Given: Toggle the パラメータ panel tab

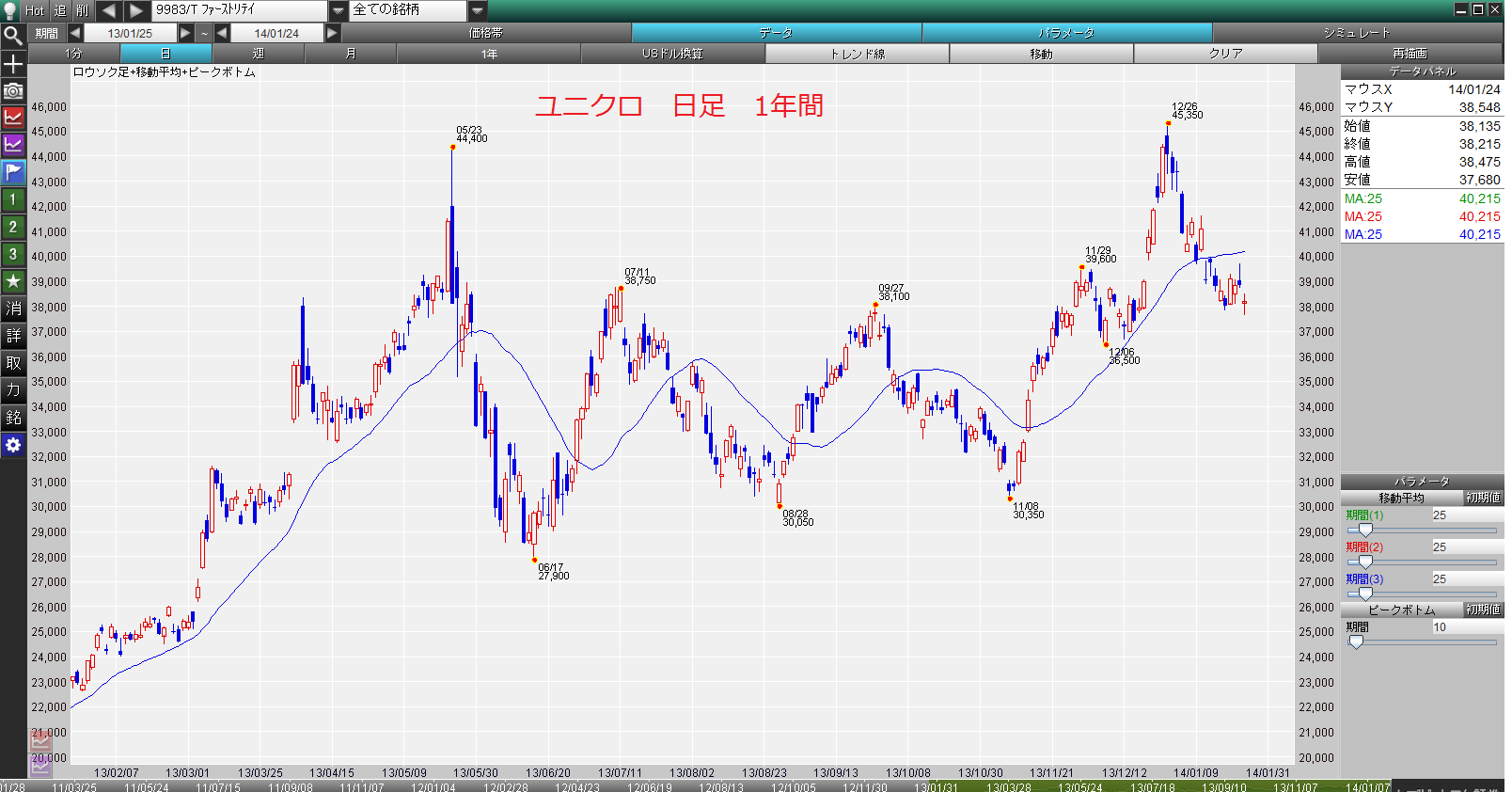Looking at the screenshot, I should [1067, 33].
